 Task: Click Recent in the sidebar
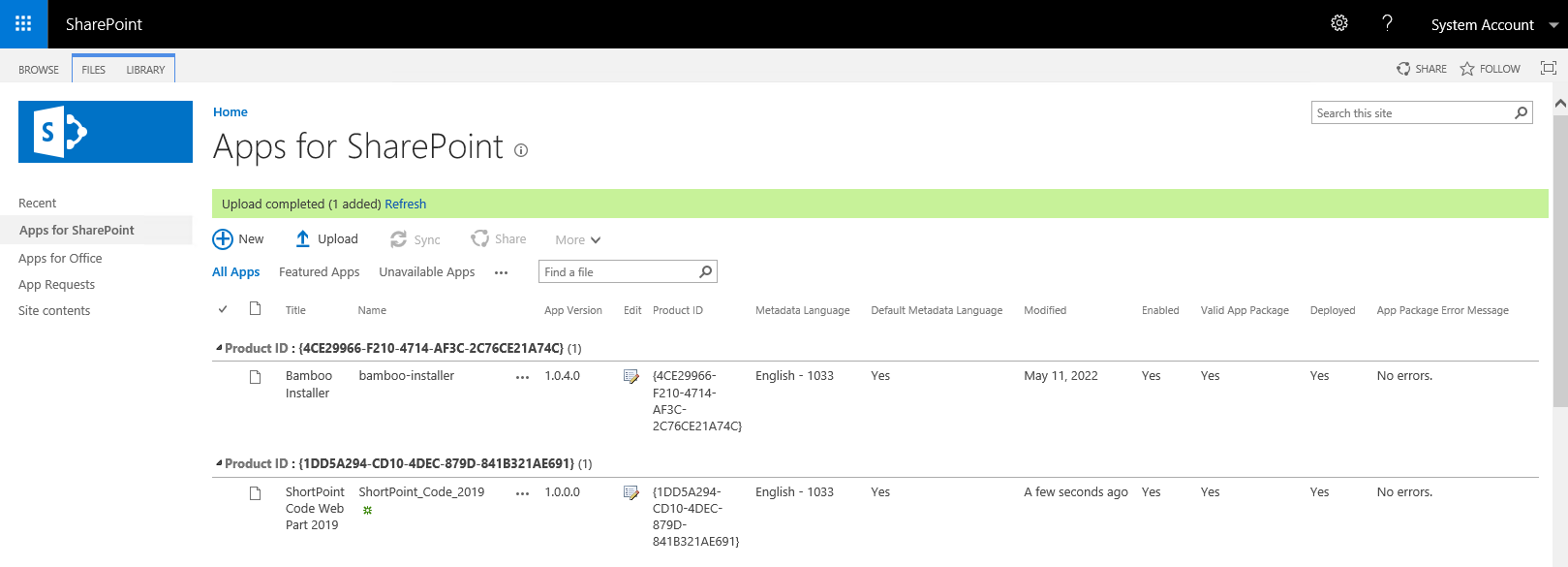coord(38,203)
